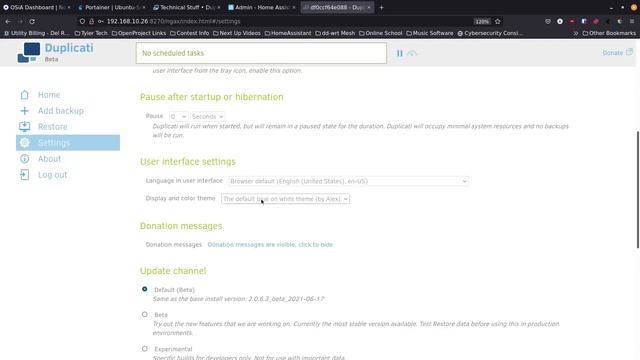Viewport: 640px width, 360px height.
Task: Click the browser Forward arrow
Action: click(20, 21)
